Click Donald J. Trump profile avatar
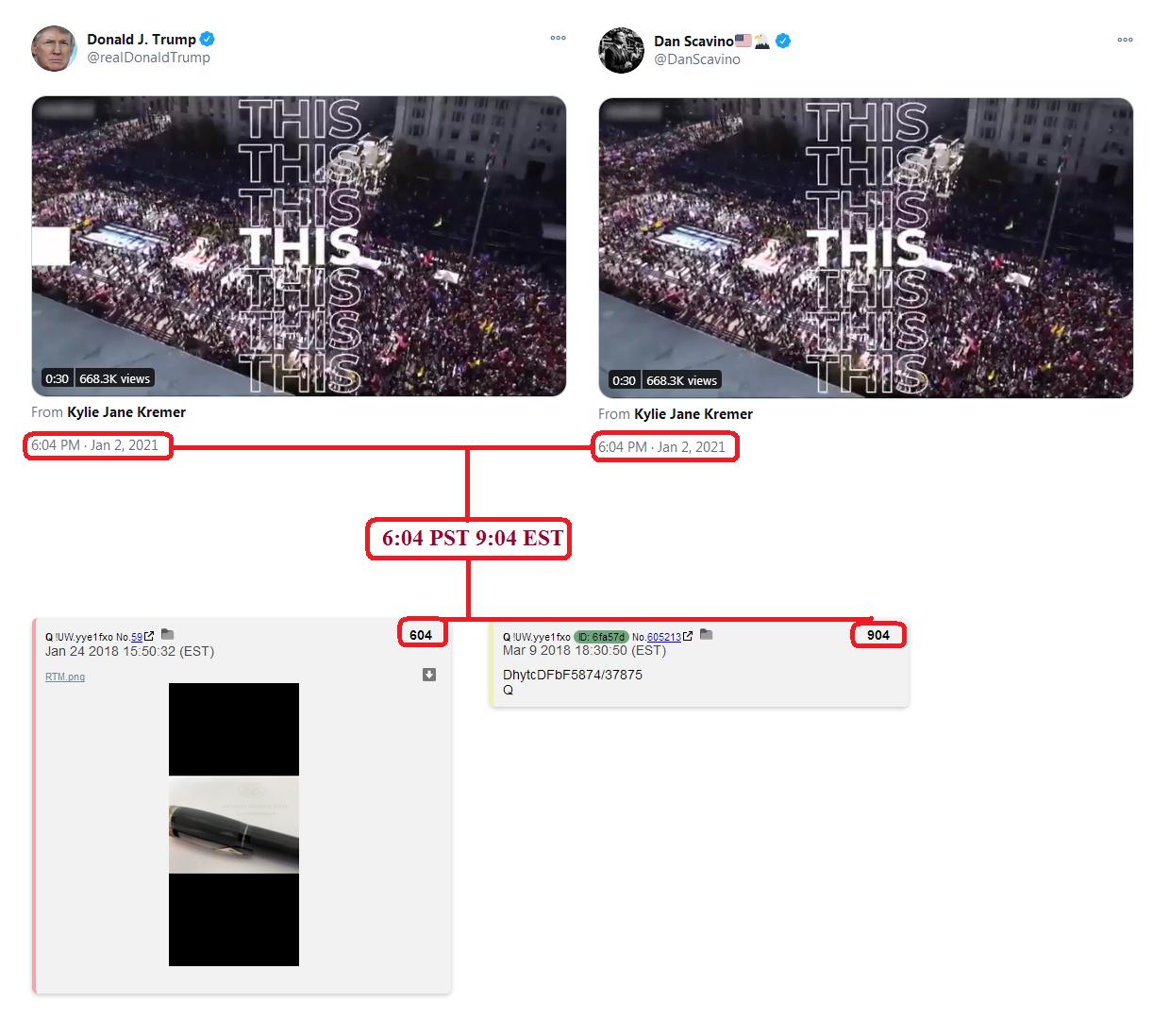This screenshot has width=1169, height=1036. coord(54,48)
